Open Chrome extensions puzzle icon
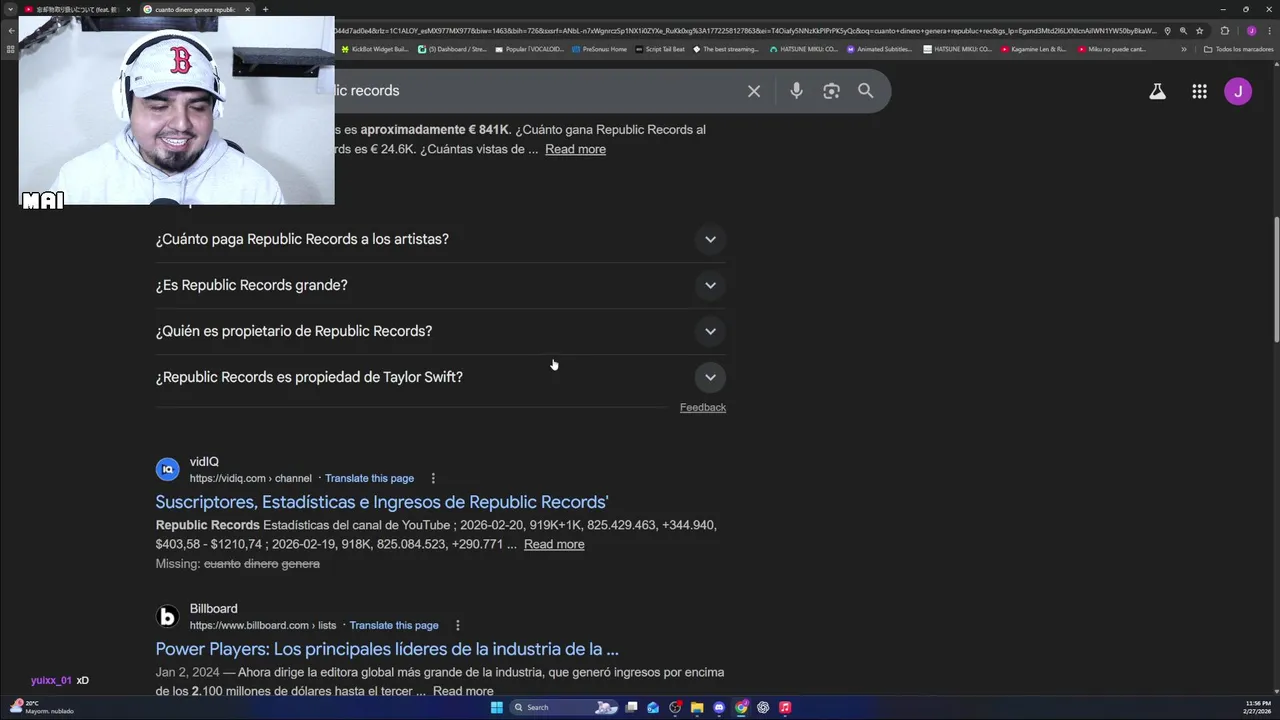This screenshot has width=1280, height=720. (1225, 31)
